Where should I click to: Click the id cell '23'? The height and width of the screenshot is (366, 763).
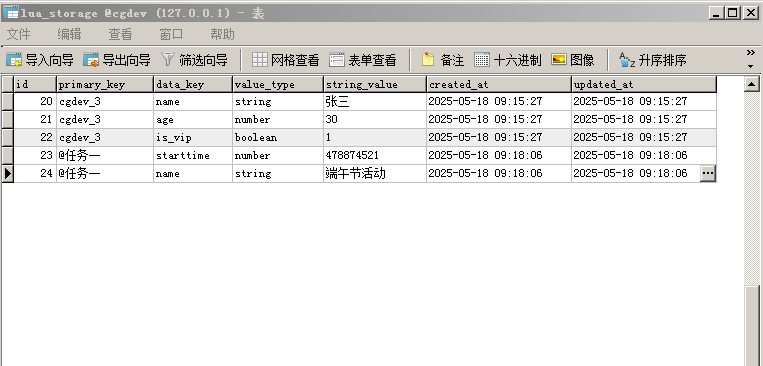pos(35,155)
